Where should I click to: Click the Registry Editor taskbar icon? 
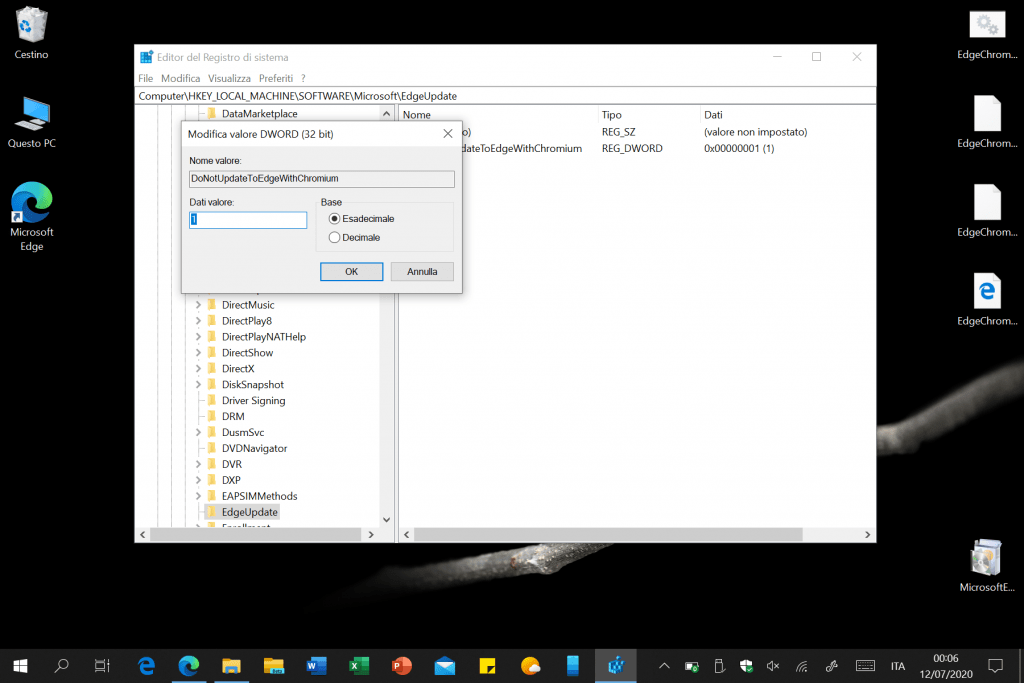tap(616, 665)
